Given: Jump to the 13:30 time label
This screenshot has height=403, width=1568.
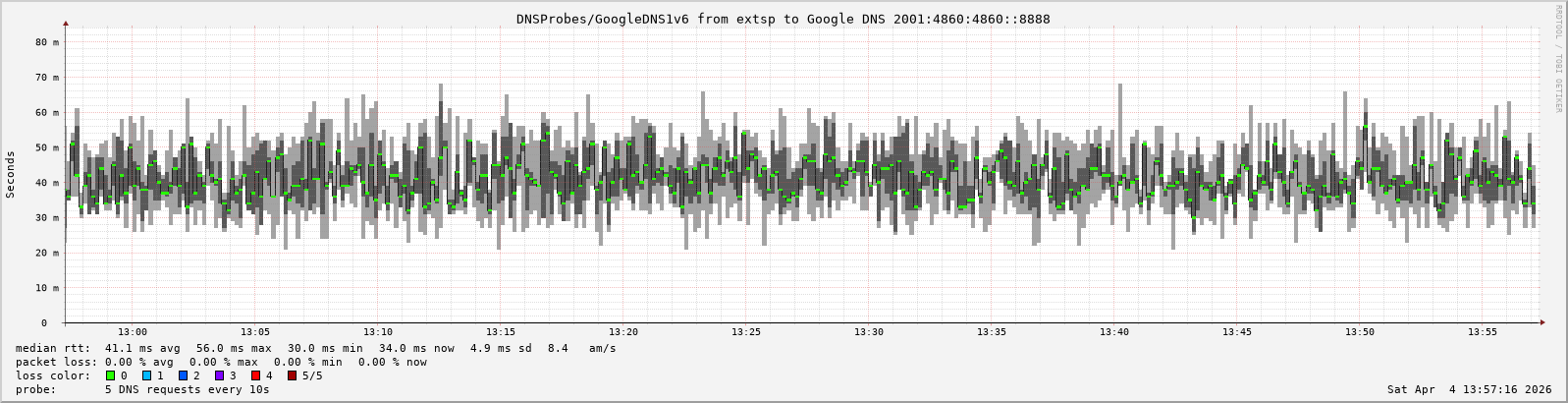Looking at the screenshot, I should click(868, 332).
